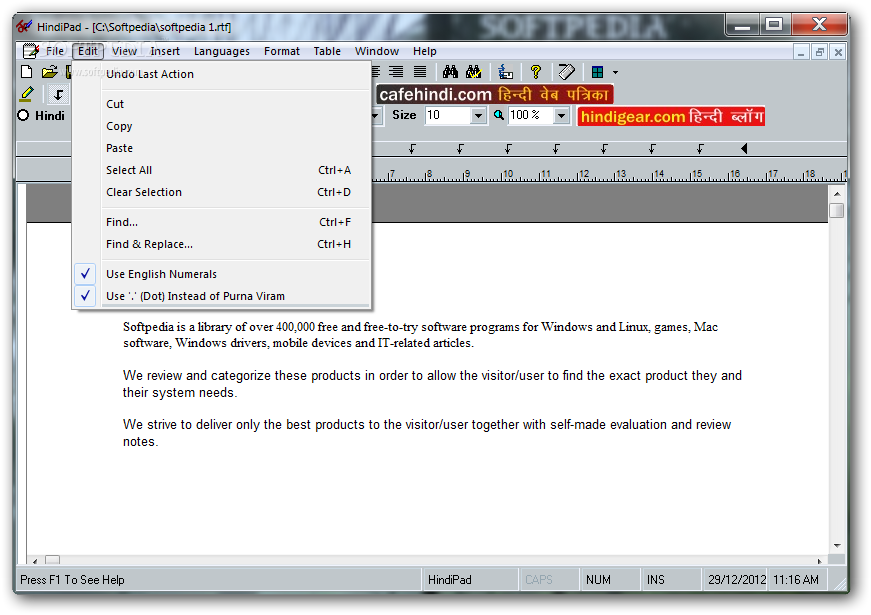The image size is (871, 615).
Task: Open the Insert menu
Action: pos(165,51)
